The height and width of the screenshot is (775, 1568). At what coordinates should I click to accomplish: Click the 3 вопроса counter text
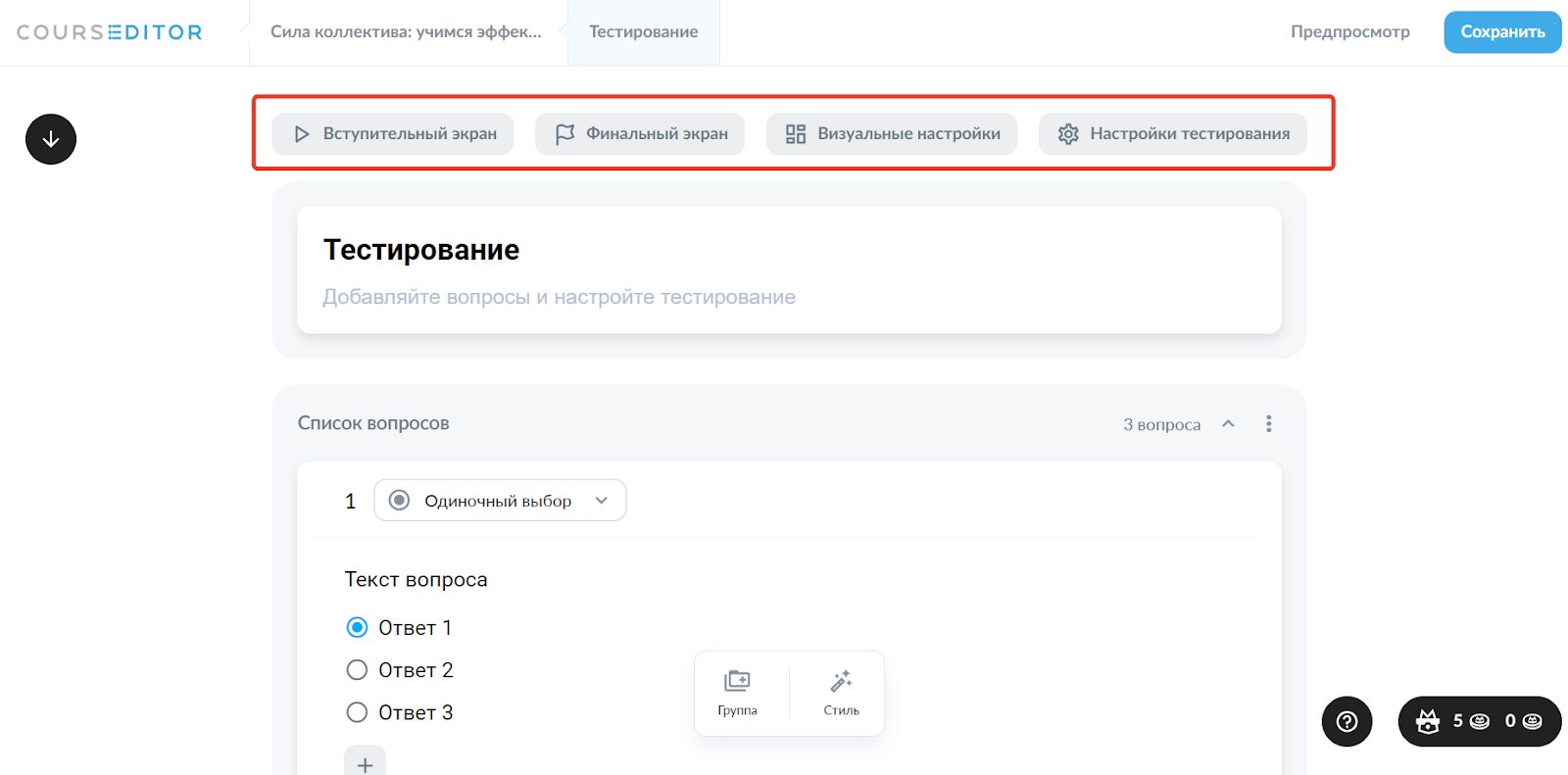pyautogui.click(x=1161, y=424)
